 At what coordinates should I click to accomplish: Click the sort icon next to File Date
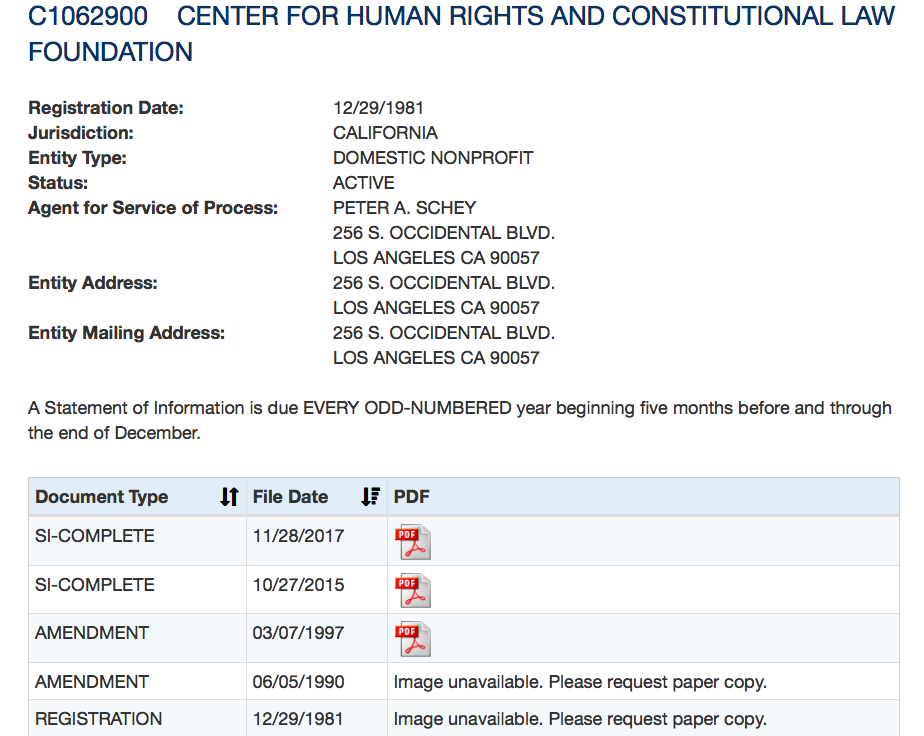click(370, 497)
